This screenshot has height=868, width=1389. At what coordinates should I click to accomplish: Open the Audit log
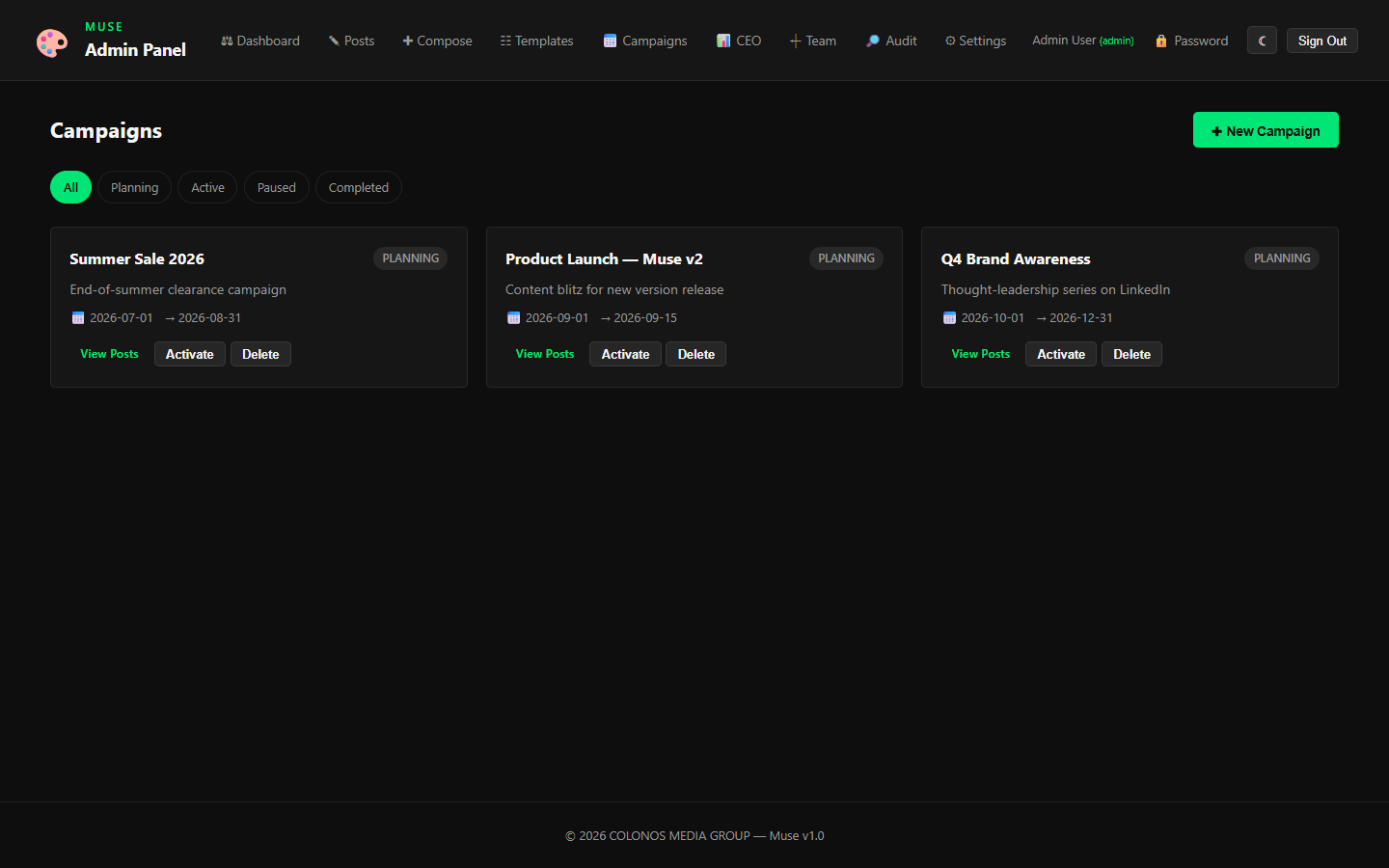(x=891, y=41)
